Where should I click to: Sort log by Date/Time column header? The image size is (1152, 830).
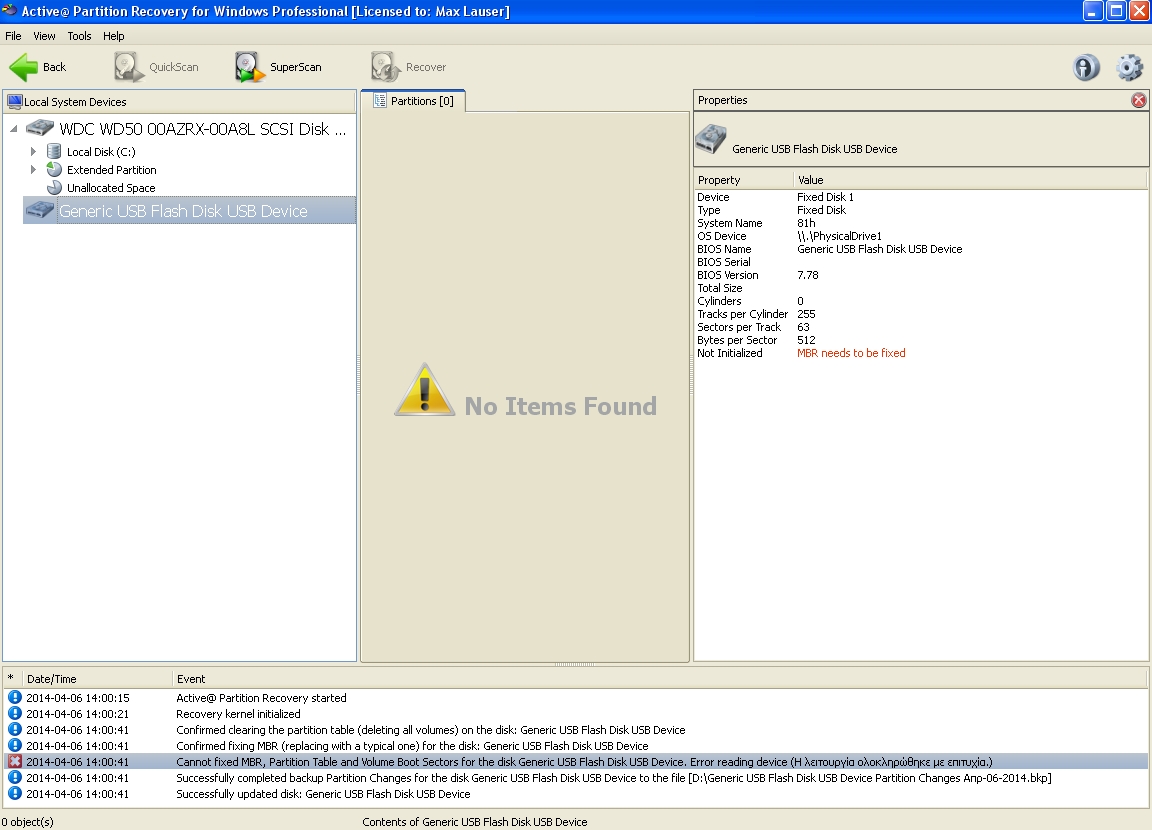[98, 679]
